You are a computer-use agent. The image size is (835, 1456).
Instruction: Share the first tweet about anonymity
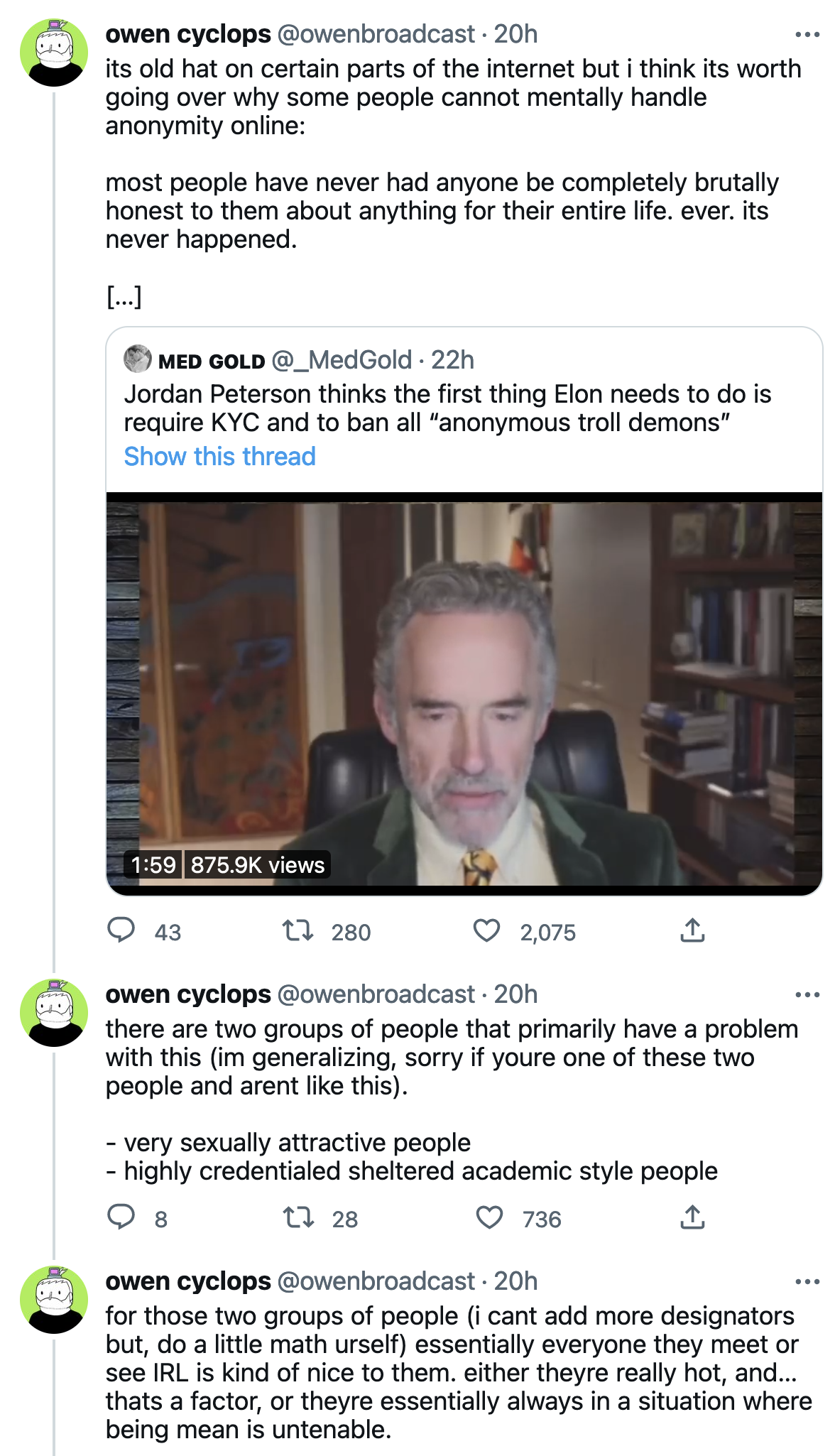(692, 930)
